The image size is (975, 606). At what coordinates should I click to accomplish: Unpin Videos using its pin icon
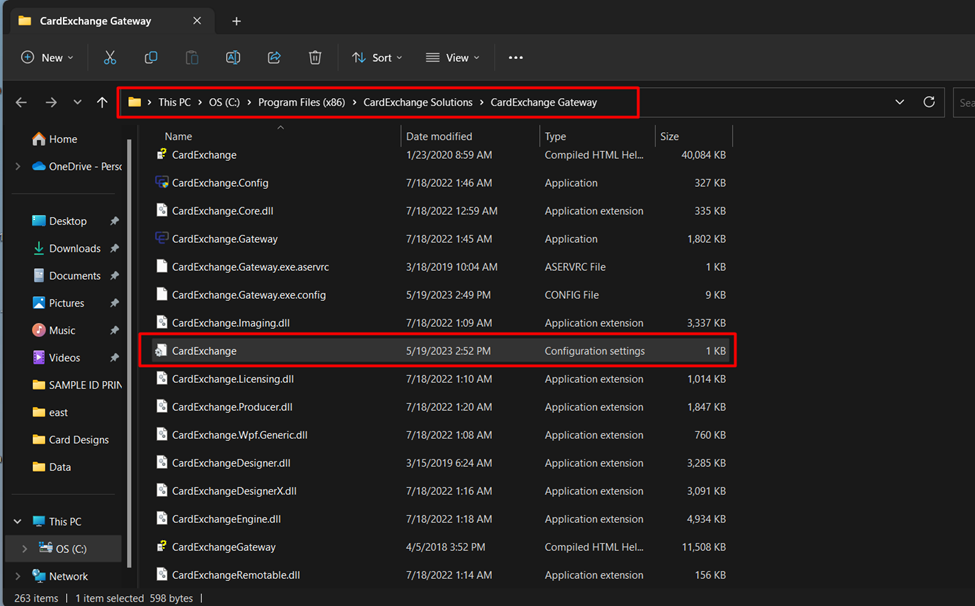pos(114,358)
